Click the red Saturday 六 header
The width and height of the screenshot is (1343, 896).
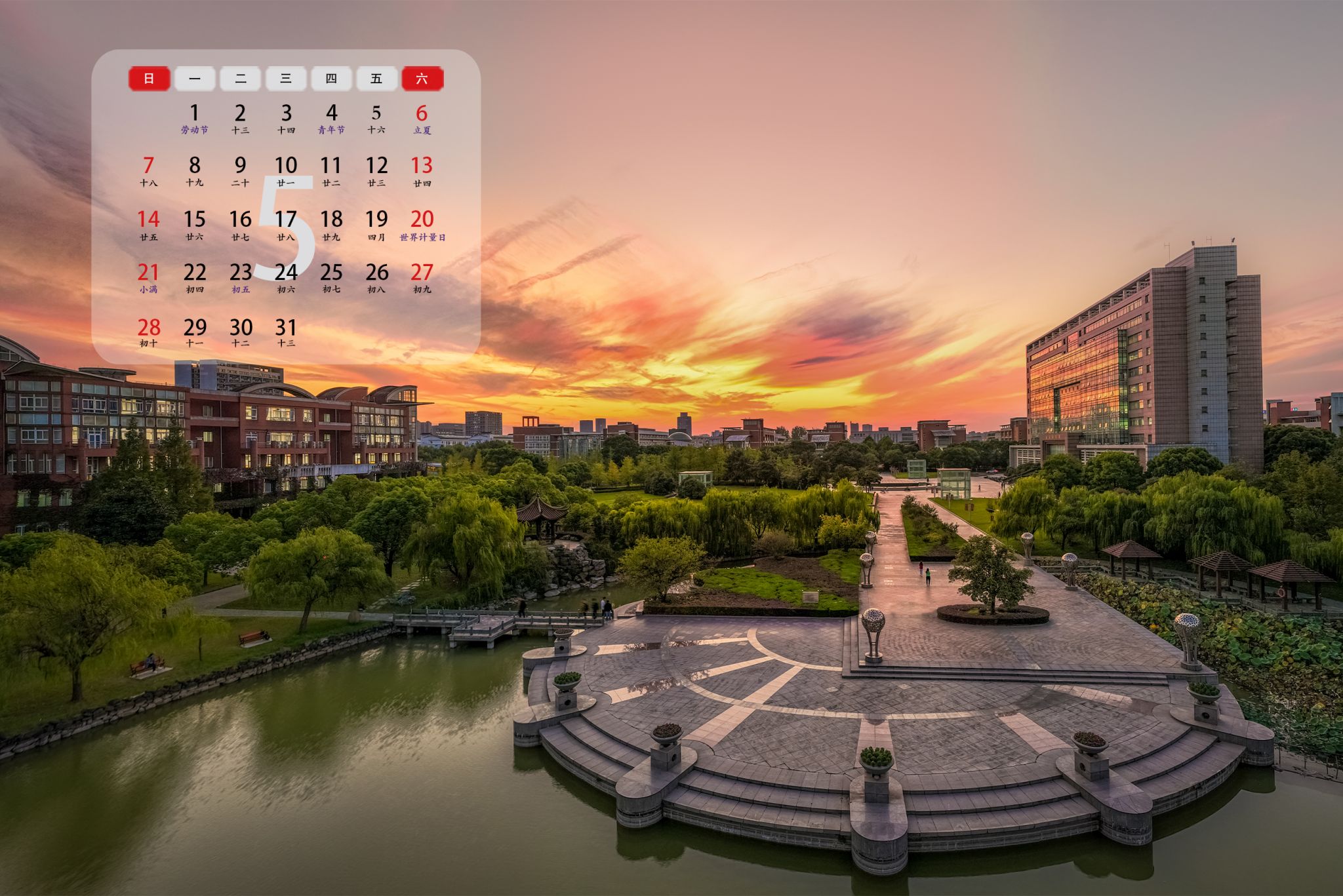point(422,79)
